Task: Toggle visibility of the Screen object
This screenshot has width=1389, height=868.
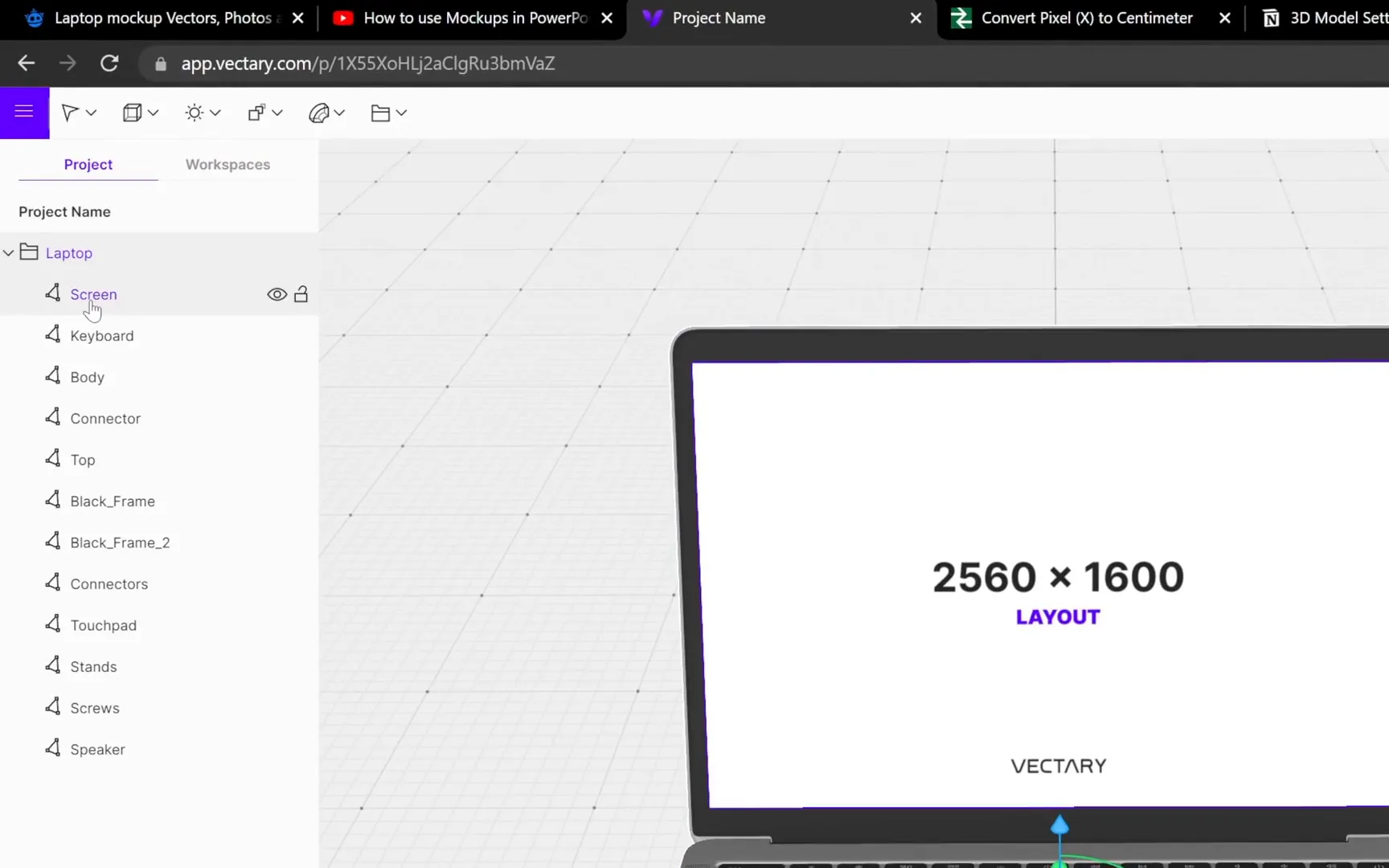Action: tap(277, 294)
